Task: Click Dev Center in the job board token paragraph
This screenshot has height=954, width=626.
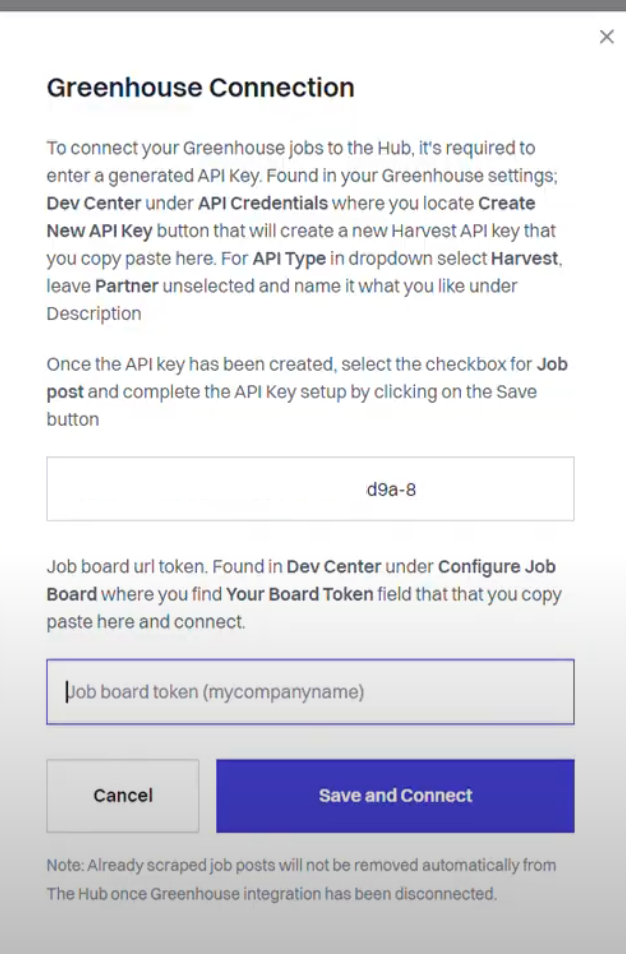Action: (333, 566)
